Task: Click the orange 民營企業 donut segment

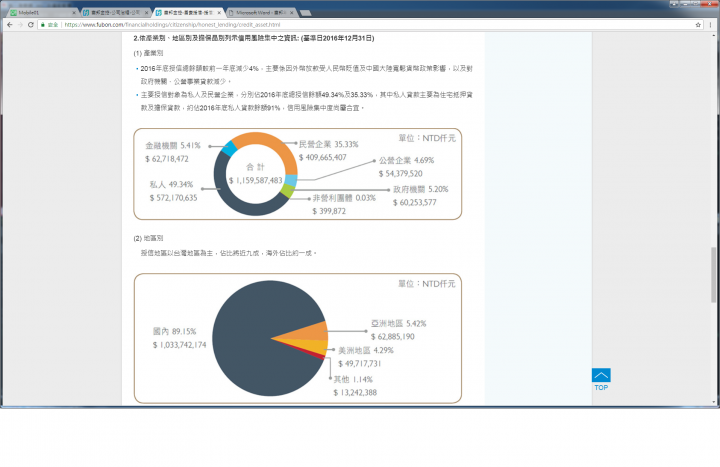Action: (x=271, y=143)
